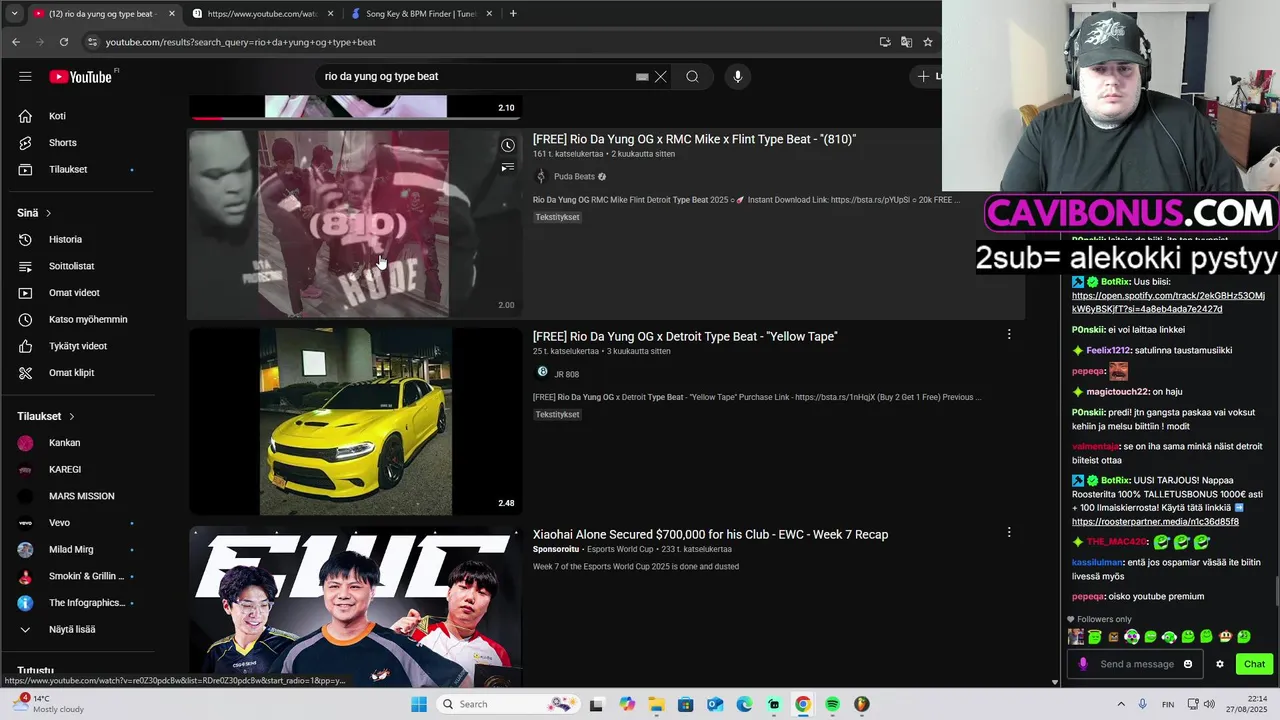Image resolution: width=1280 pixels, height=720 pixels.
Task: Clear the search query with the X
Action: tap(660, 77)
